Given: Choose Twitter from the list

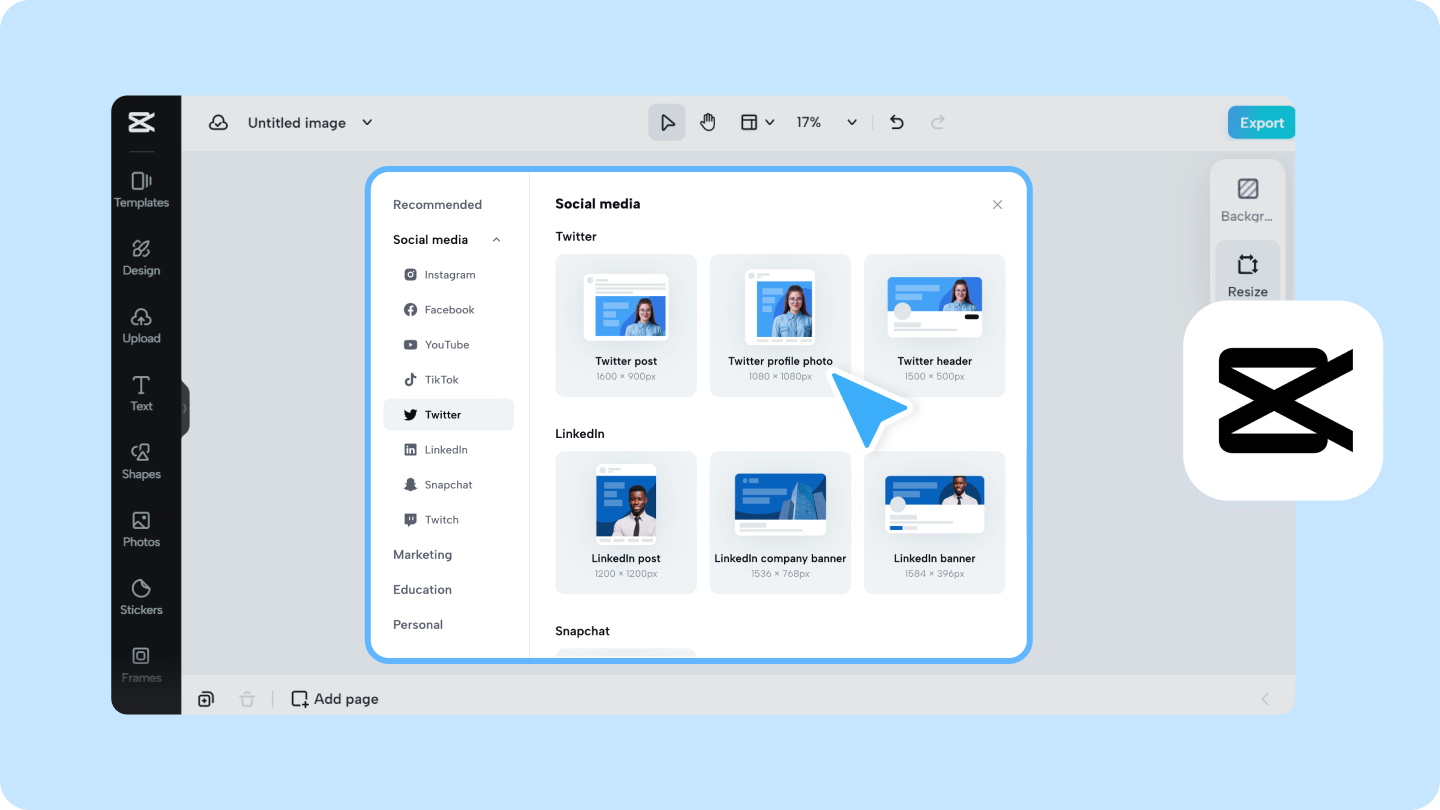Looking at the screenshot, I should [449, 415].
